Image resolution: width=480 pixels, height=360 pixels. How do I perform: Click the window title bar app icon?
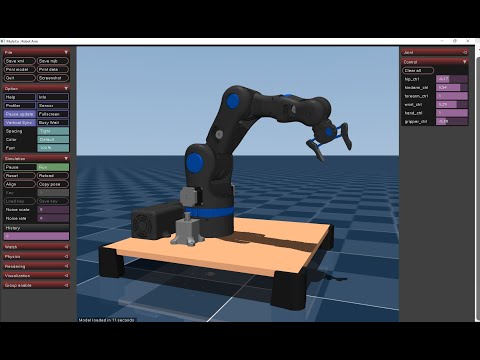[2, 41]
